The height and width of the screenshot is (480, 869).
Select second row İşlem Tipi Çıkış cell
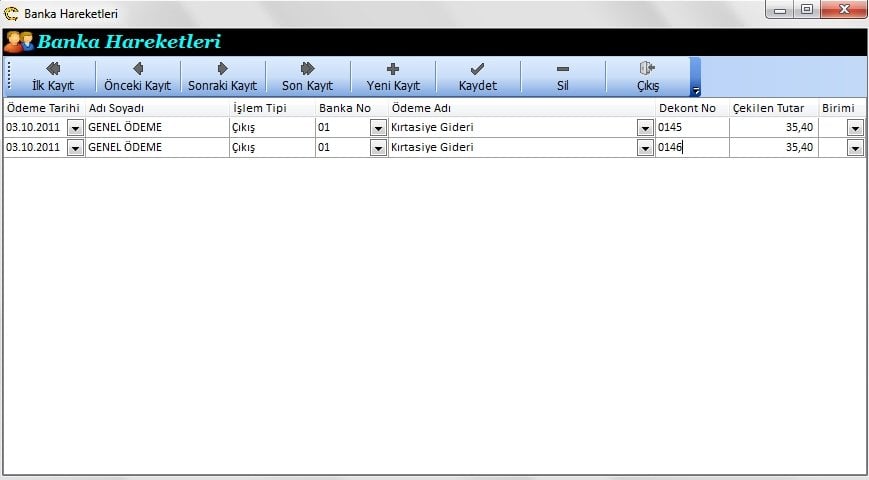[271, 148]
